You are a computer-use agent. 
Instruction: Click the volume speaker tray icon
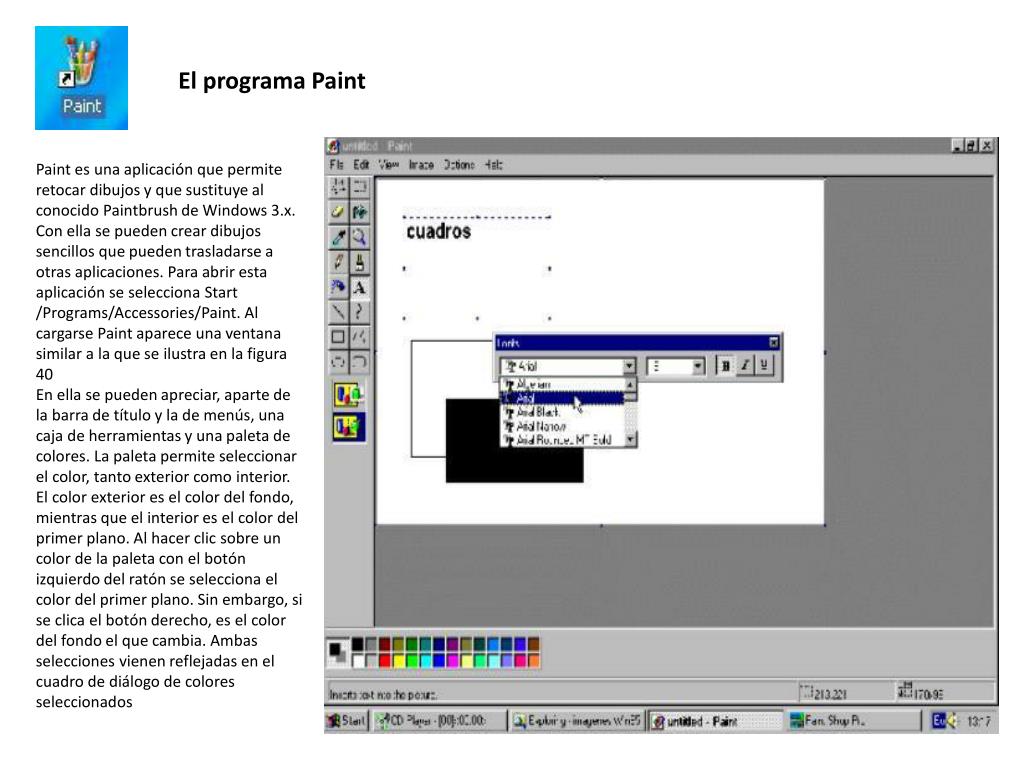[x=954, y=721]
